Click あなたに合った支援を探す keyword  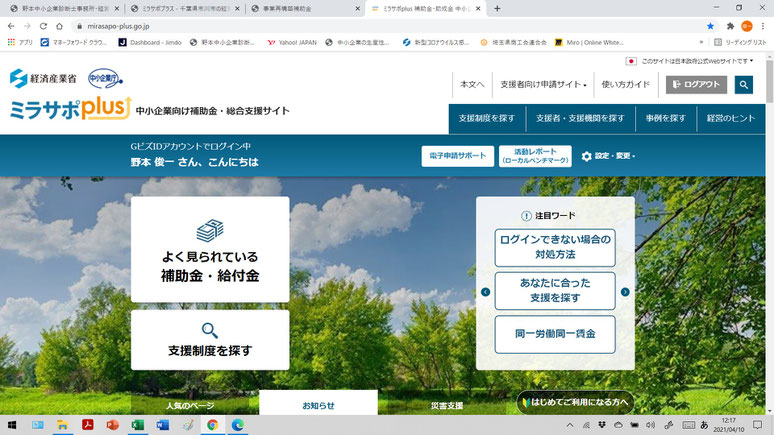click(555, 291)
